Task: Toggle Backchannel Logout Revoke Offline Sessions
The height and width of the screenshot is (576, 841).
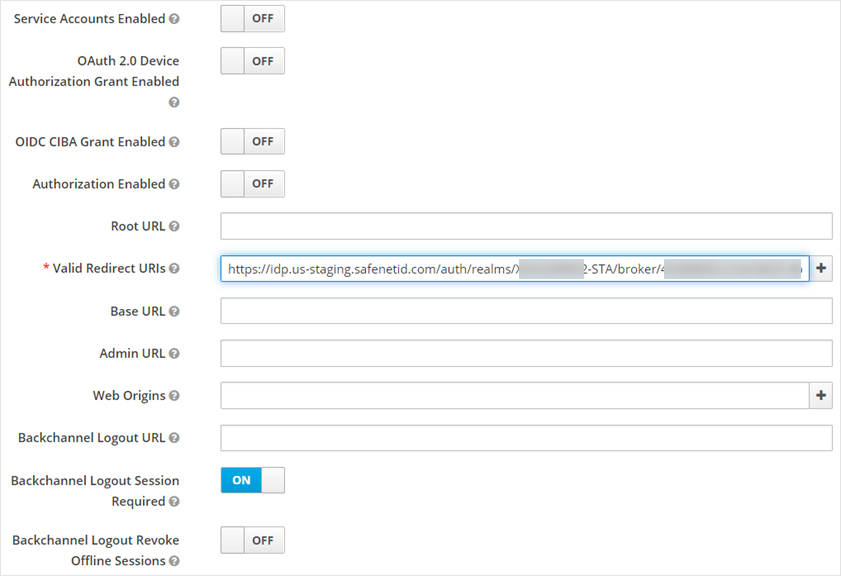Action: point(252,540)
